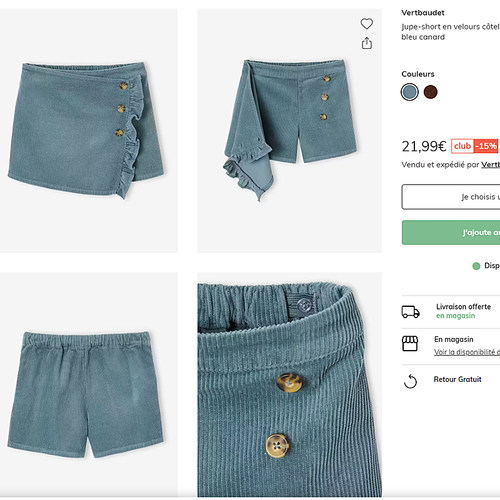
Task: Click the share icon below the heart
Action: (367, 43)
